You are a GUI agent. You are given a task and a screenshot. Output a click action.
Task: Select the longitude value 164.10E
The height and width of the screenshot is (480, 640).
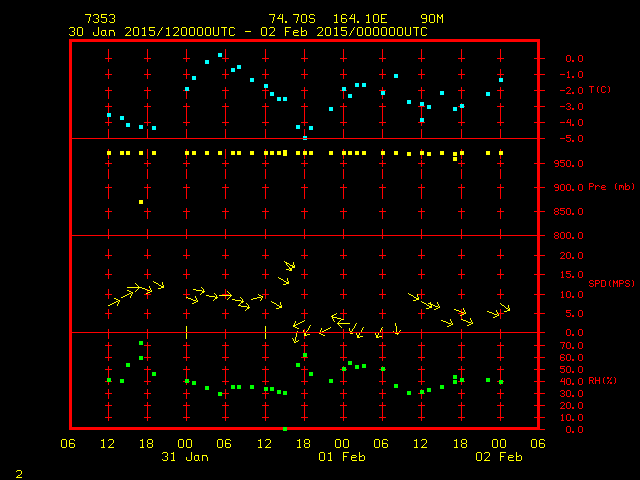(x=365, y=19)
